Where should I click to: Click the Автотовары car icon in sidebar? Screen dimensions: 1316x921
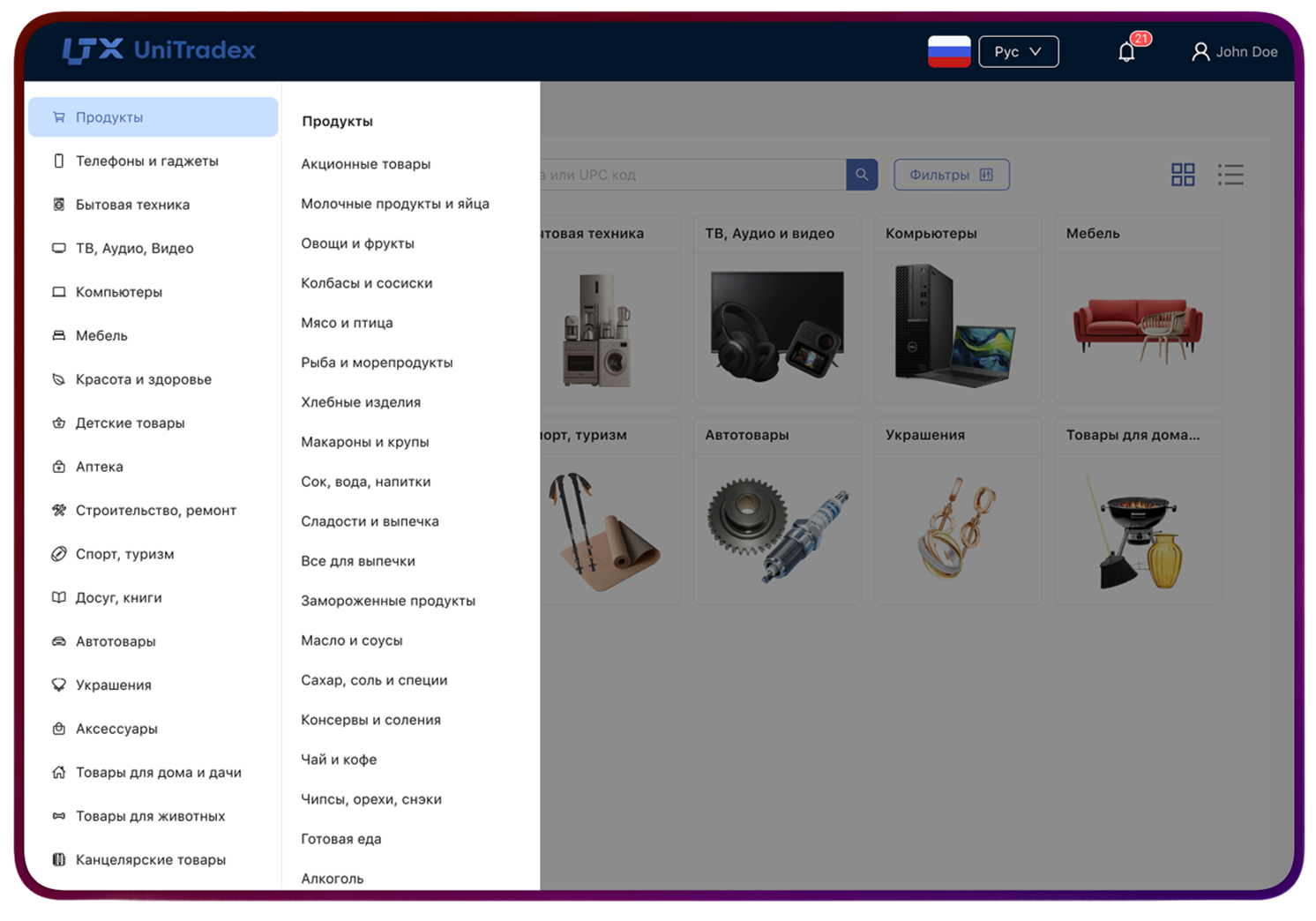[x=59, y=641]
